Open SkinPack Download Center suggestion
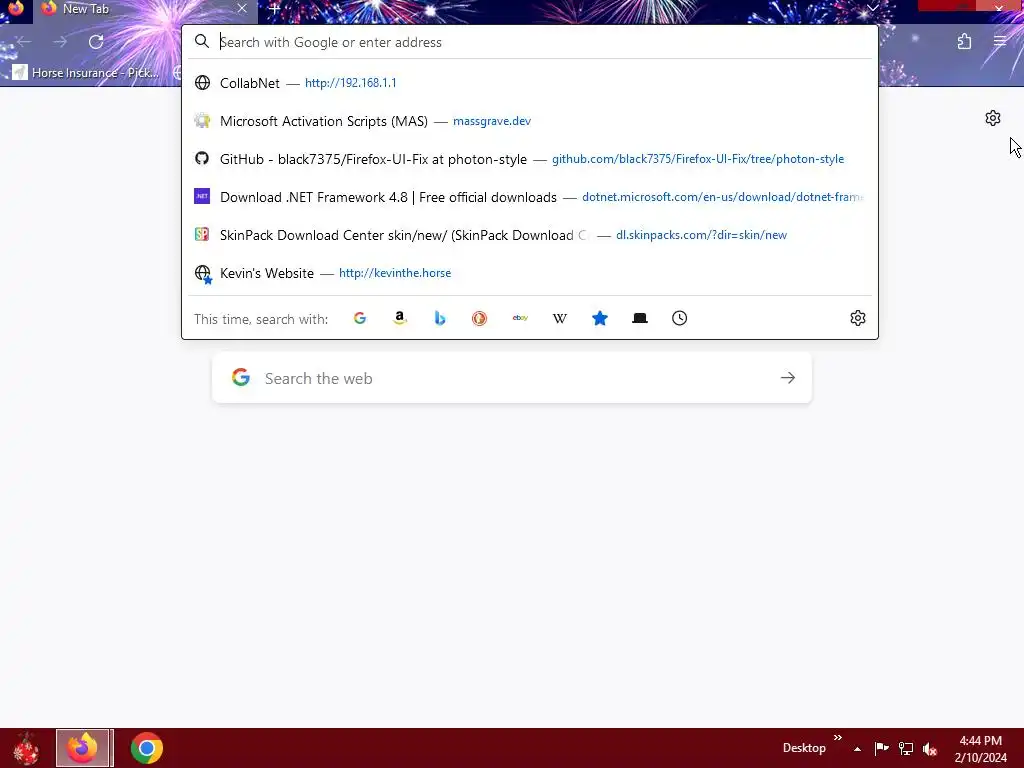This screenshot has height=768, width=1024. click(x=530, y=234)
